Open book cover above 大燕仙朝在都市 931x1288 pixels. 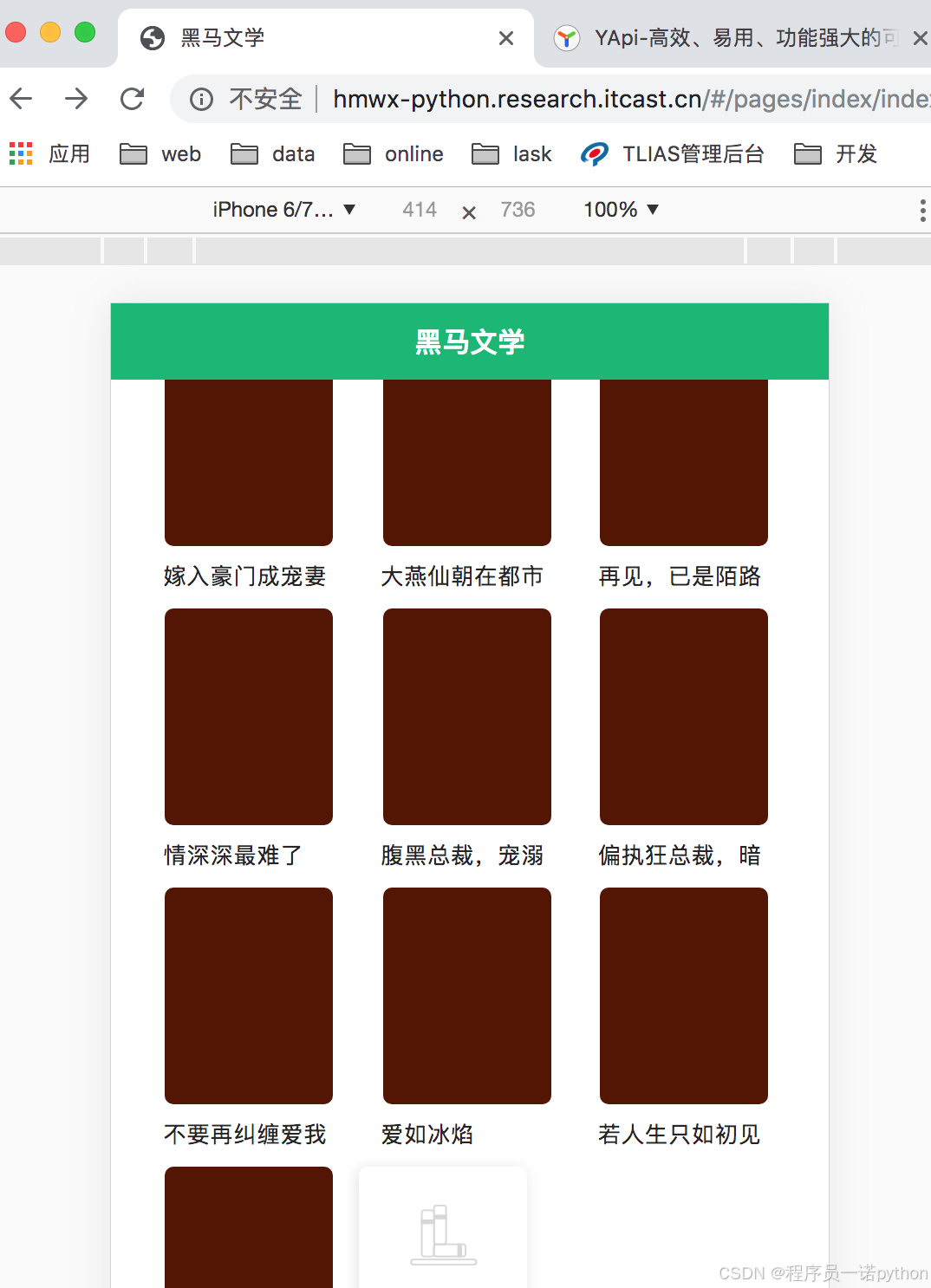[x=467, y=463]
